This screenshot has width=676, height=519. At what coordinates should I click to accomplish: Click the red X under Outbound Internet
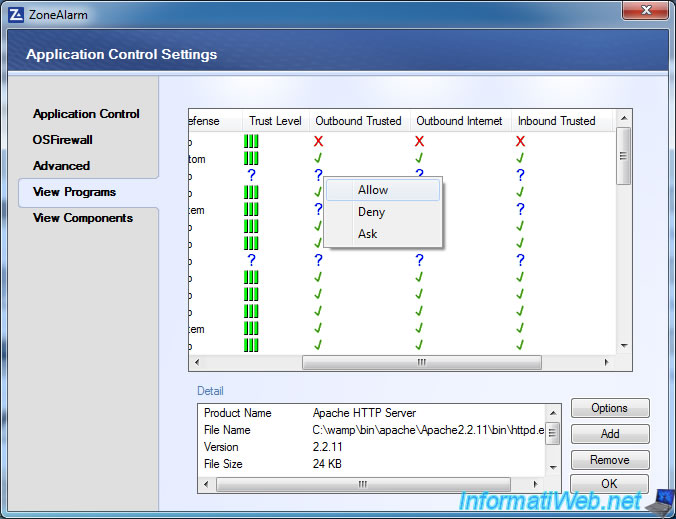419,141
